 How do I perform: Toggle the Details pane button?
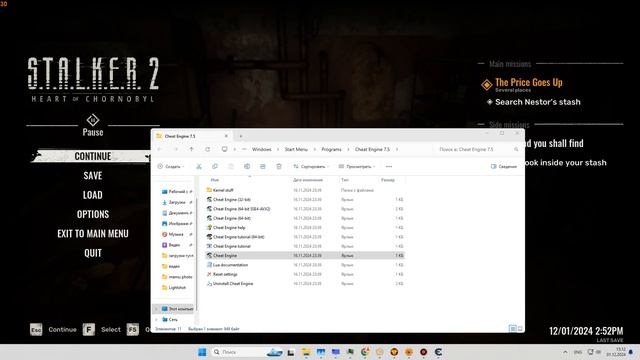(x=504, y=167)
